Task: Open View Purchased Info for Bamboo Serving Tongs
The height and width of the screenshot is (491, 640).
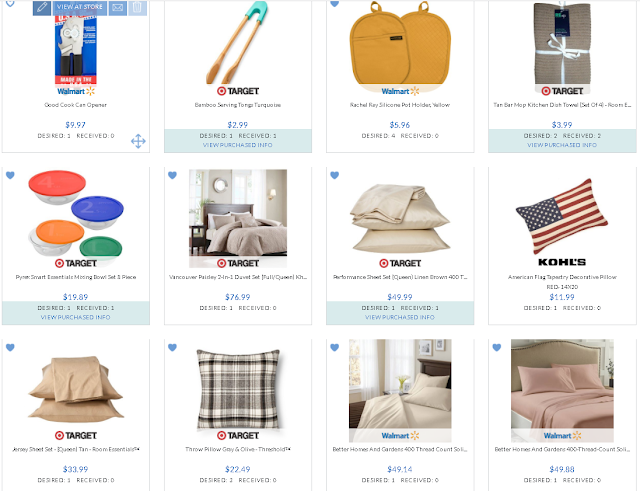Action: [x=238, y=145]
